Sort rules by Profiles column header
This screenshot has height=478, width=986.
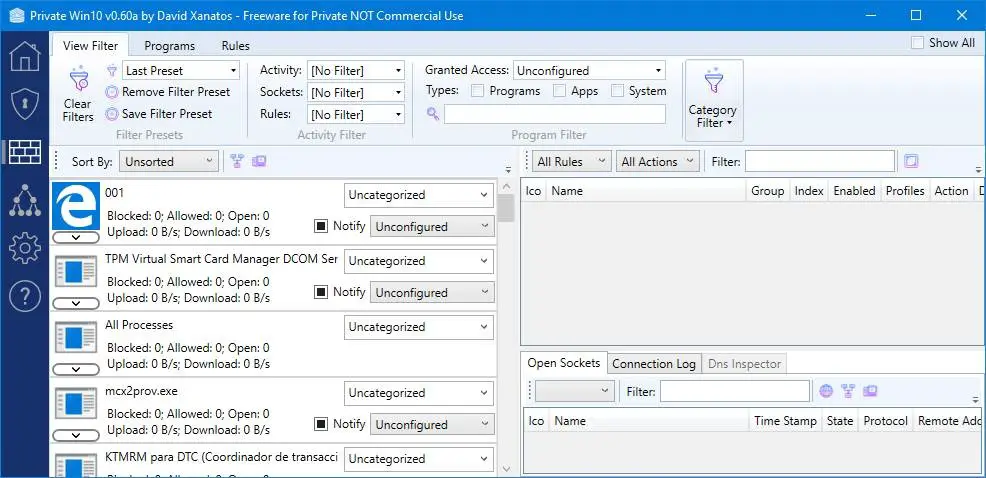tap(905, 191)
